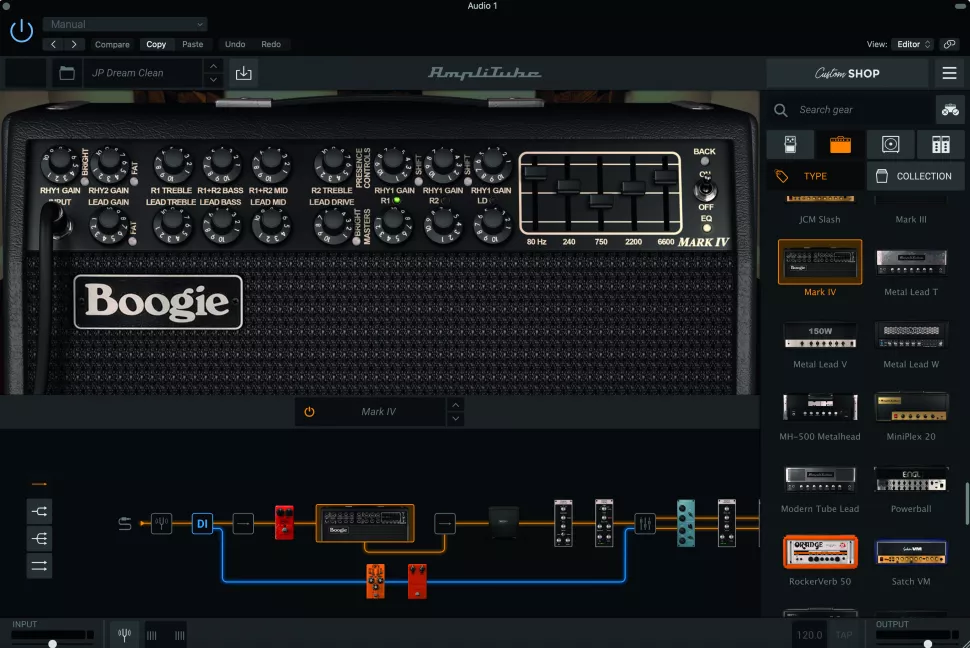This screenshot has height=648, width=970.
Task: Open the preset browser folder icon
Action: click(x=67, y=73)
